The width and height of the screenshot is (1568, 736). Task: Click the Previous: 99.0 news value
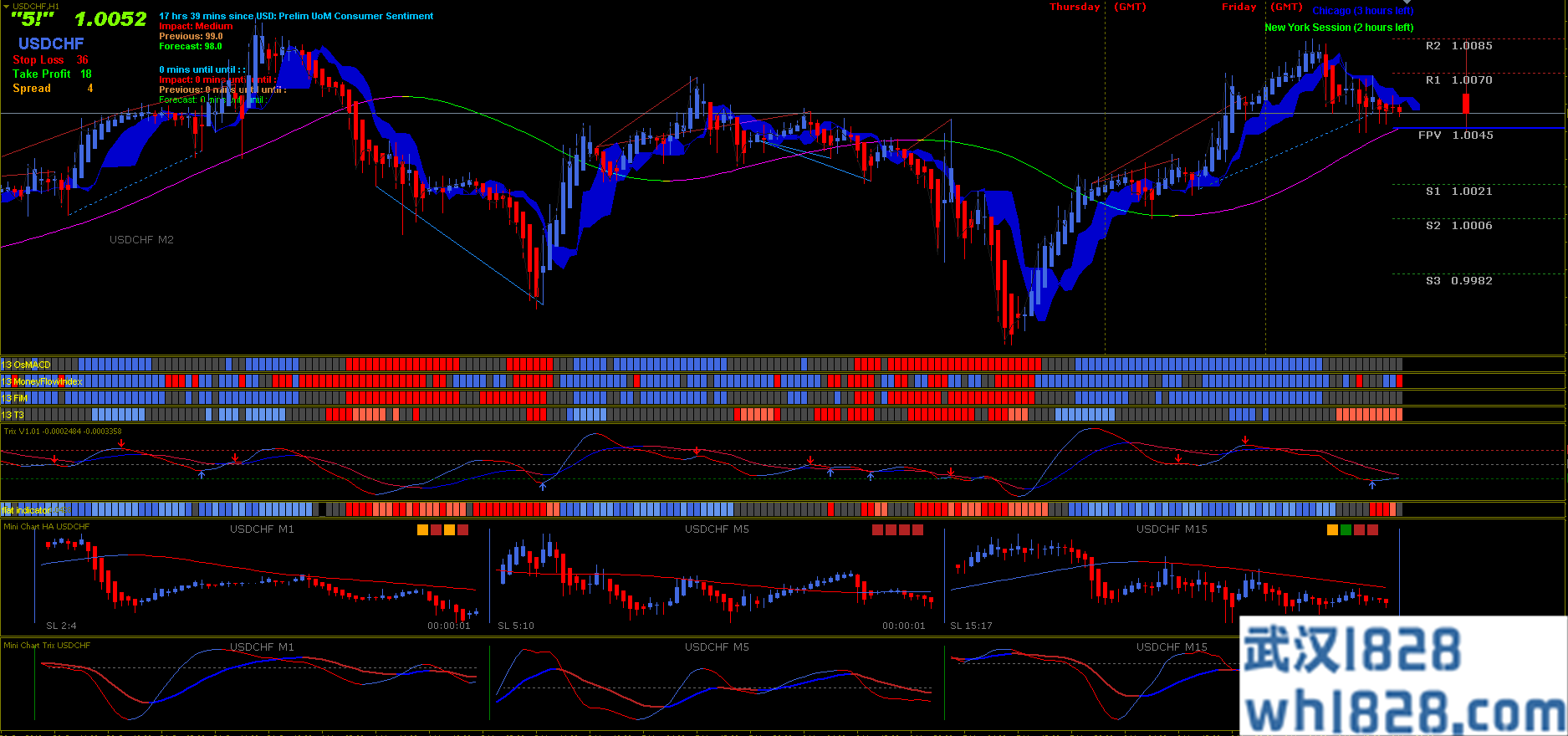[191, 36]
